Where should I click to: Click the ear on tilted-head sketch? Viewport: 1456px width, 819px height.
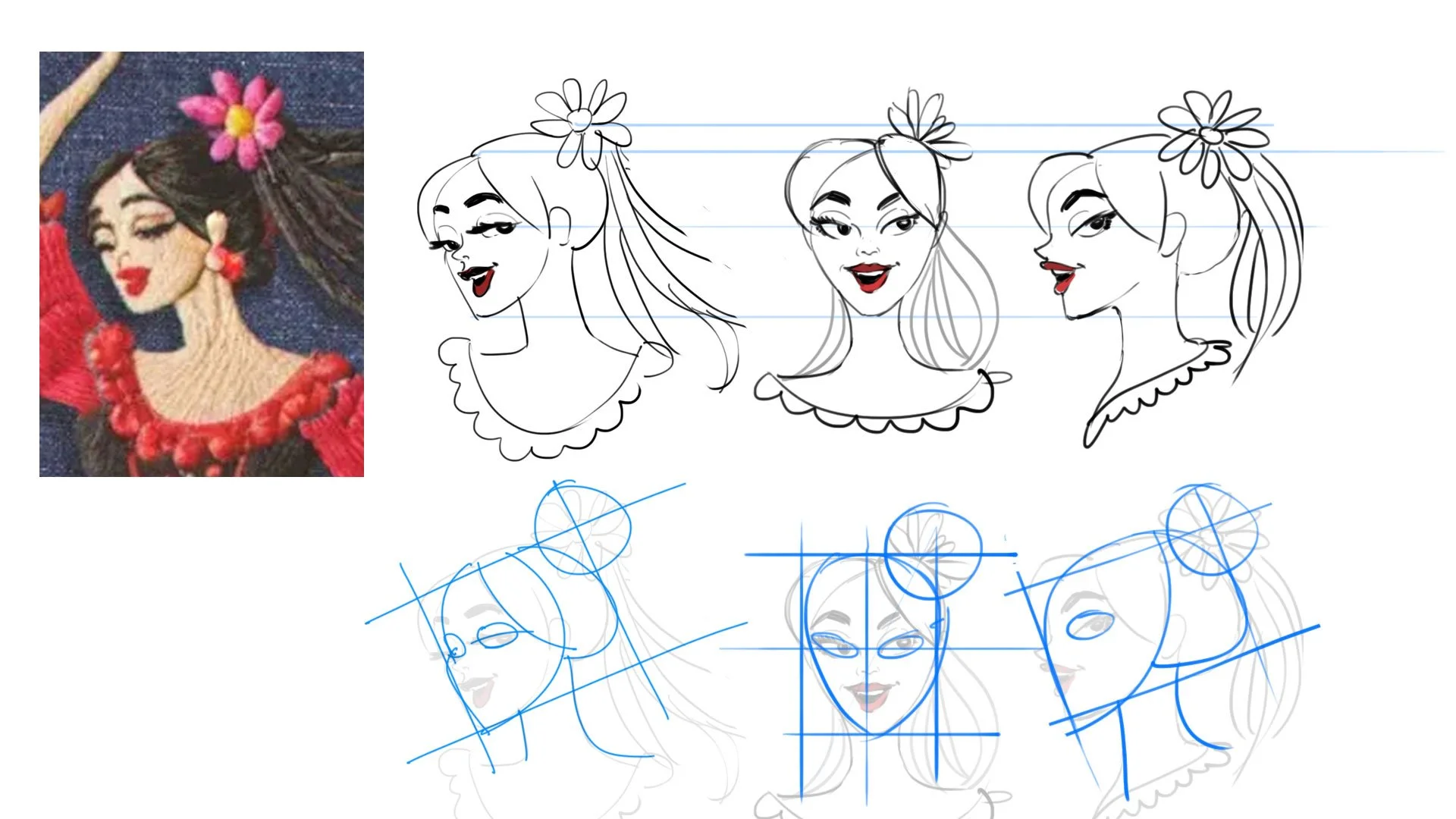560,225
